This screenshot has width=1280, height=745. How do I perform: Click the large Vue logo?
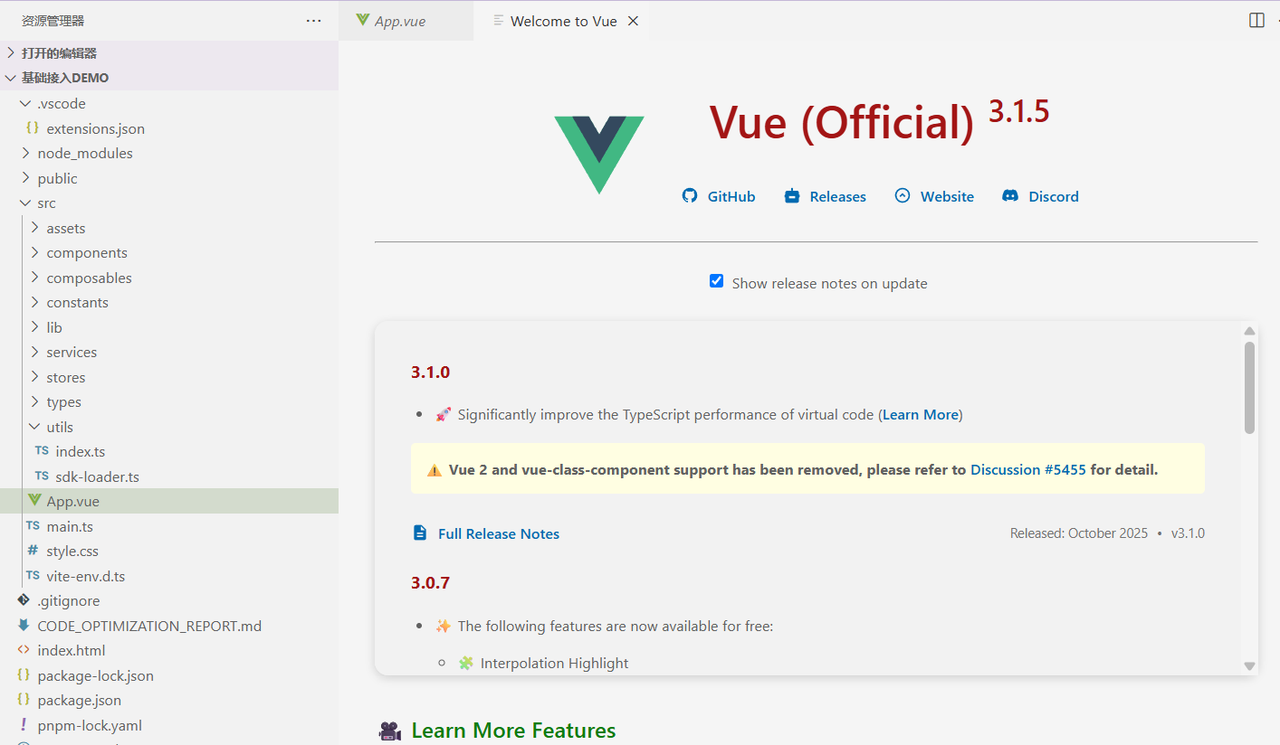point(599,154)
